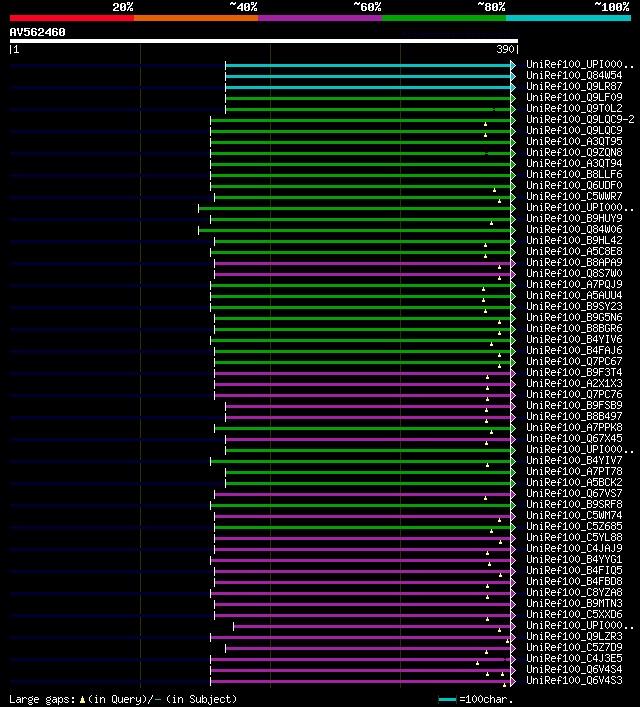Click the cyan ~100% identity legend bar
This screenshot has width=640, height=707.
pos(568,18)
